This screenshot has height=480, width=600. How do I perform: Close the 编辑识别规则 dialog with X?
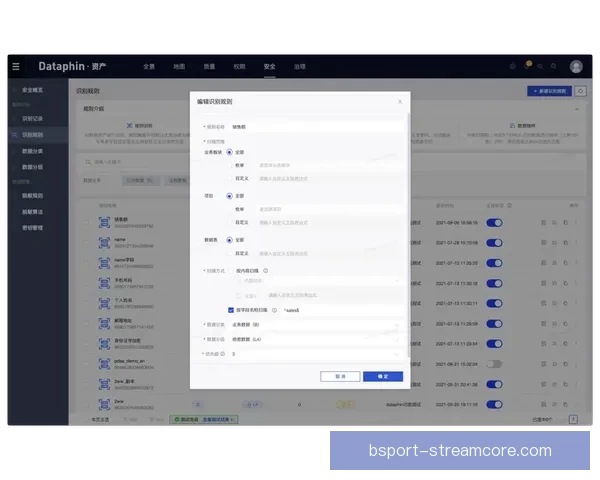click(x=400, y=101)
